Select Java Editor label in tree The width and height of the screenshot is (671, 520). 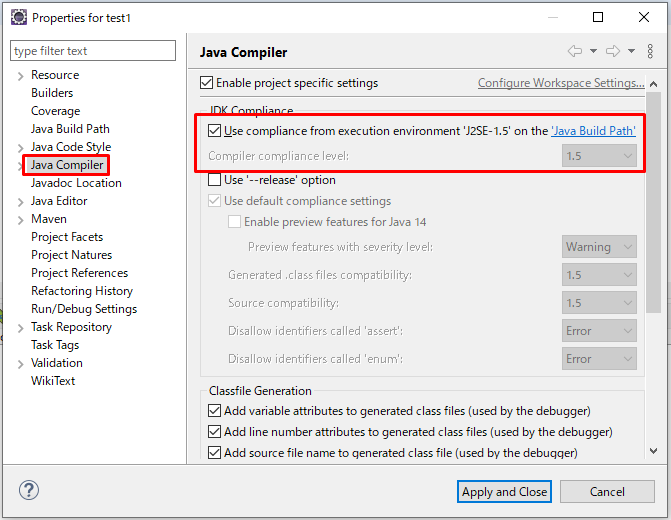tap(59, 201)
